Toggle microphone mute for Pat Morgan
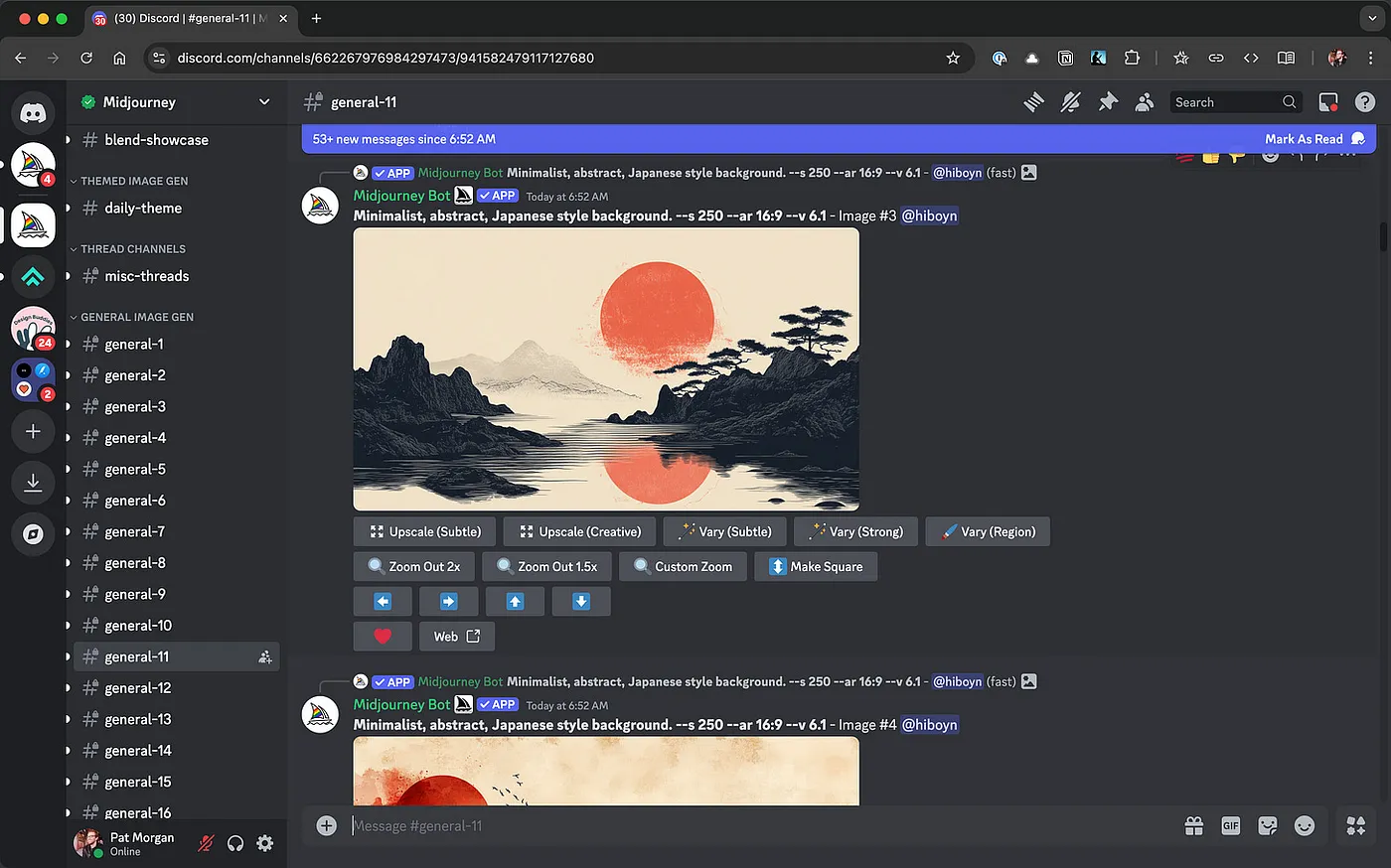This screenshot has width=1391, height=868. click(206, 843)
